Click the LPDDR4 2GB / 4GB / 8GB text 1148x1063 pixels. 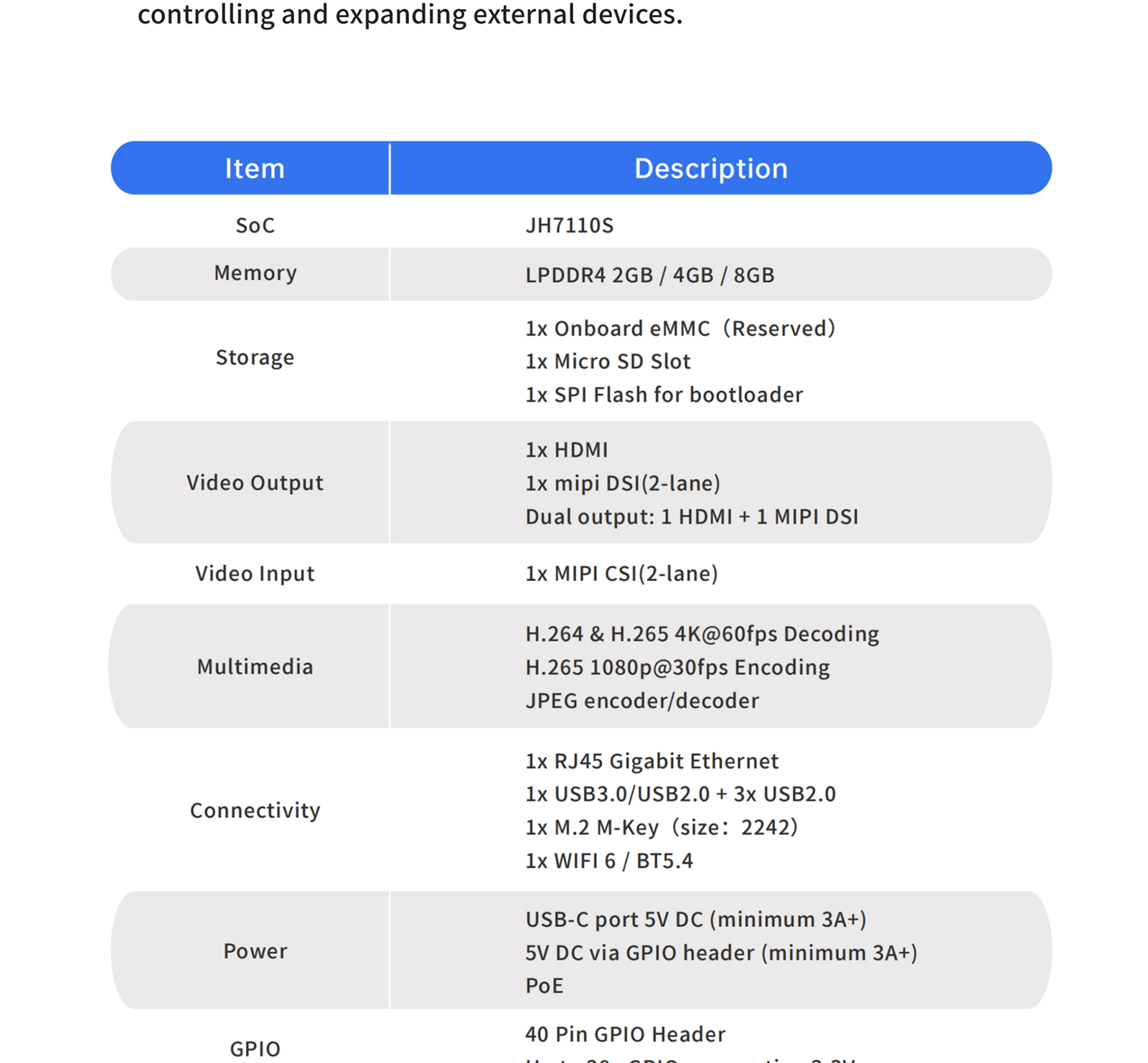coord(650,275)
